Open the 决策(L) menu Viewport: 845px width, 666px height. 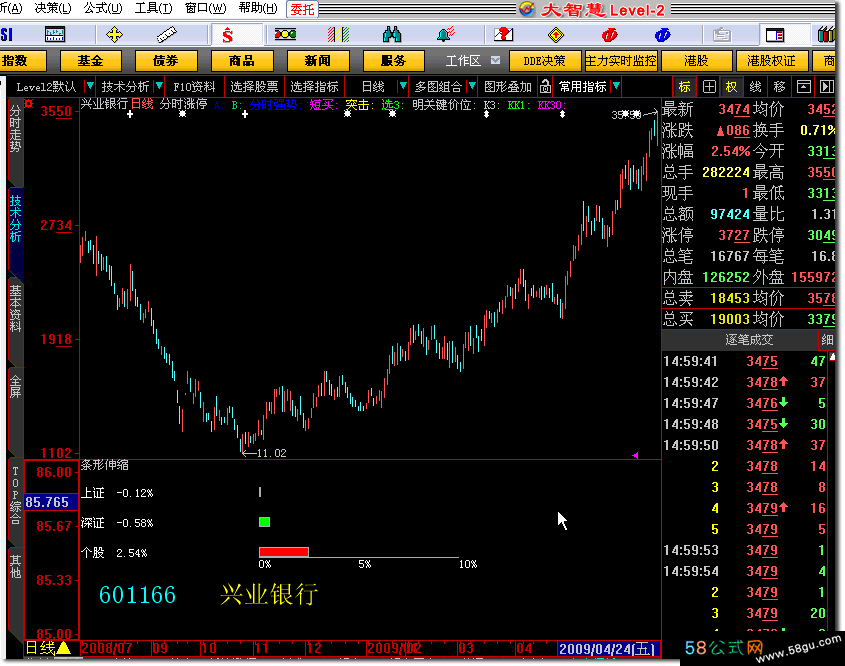tap(53, 8)
